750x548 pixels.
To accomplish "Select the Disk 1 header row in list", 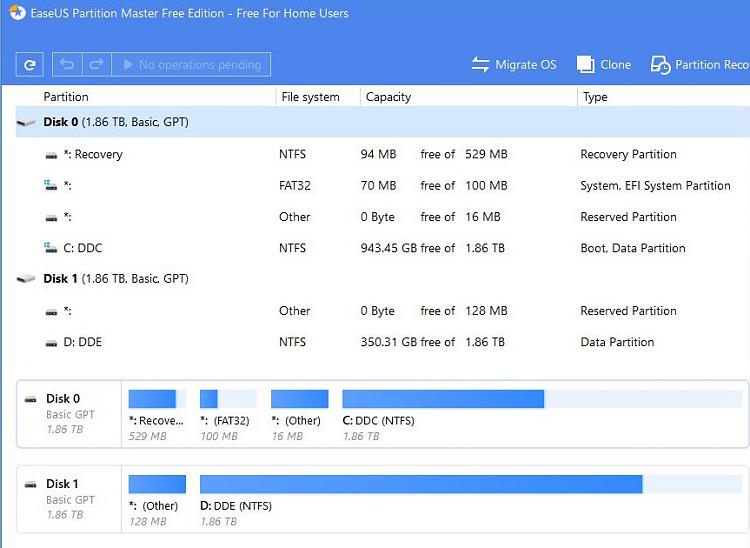I will (x=383, y=278).
